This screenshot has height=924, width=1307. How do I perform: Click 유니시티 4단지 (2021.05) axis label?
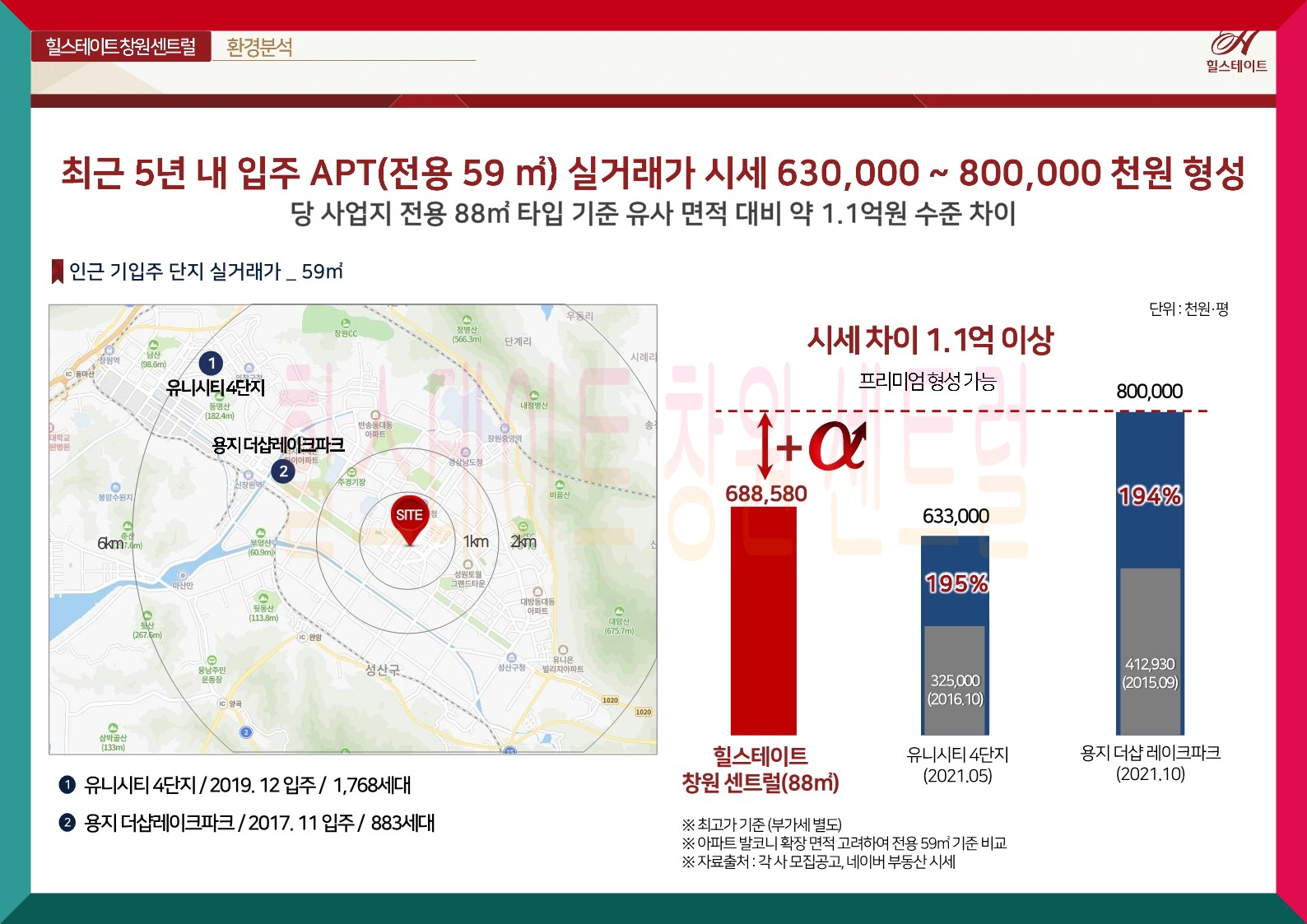point(957,765)
